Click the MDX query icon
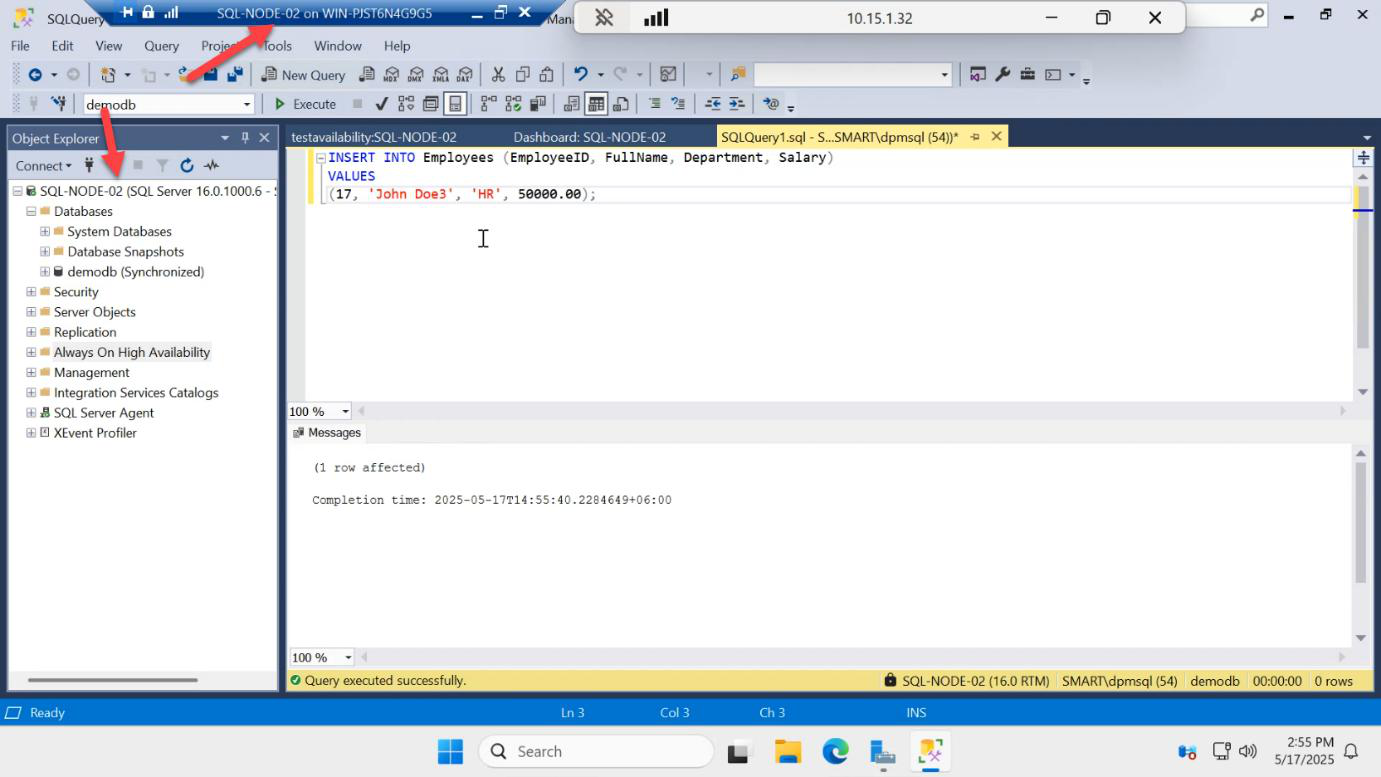The image size is (1381, 777). pos(391,75)
